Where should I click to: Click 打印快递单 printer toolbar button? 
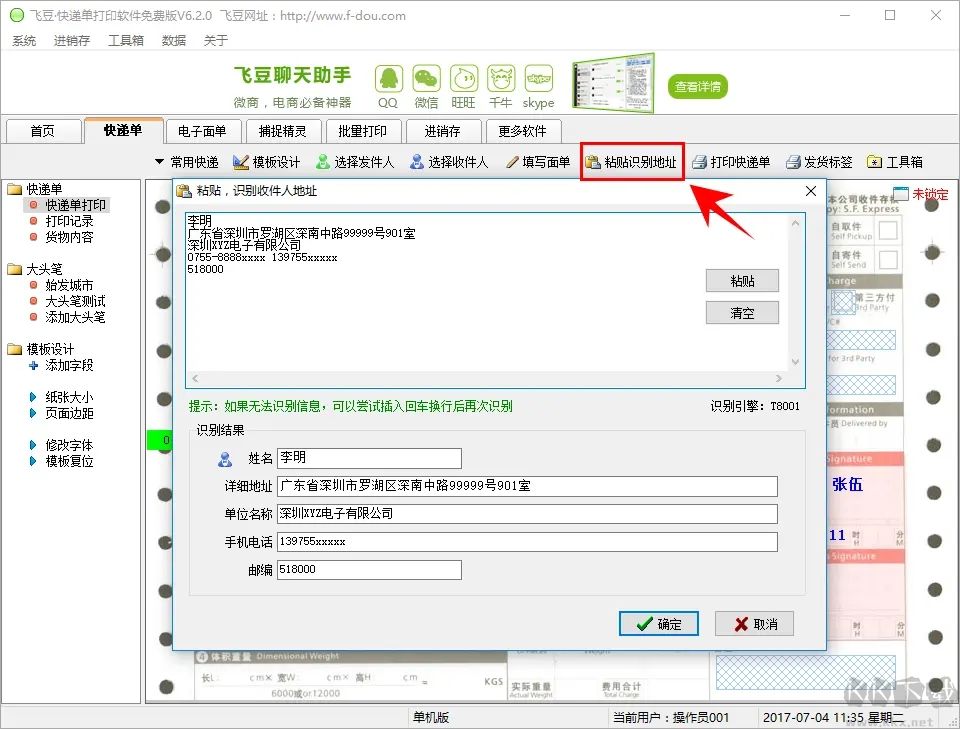[731, 162]
